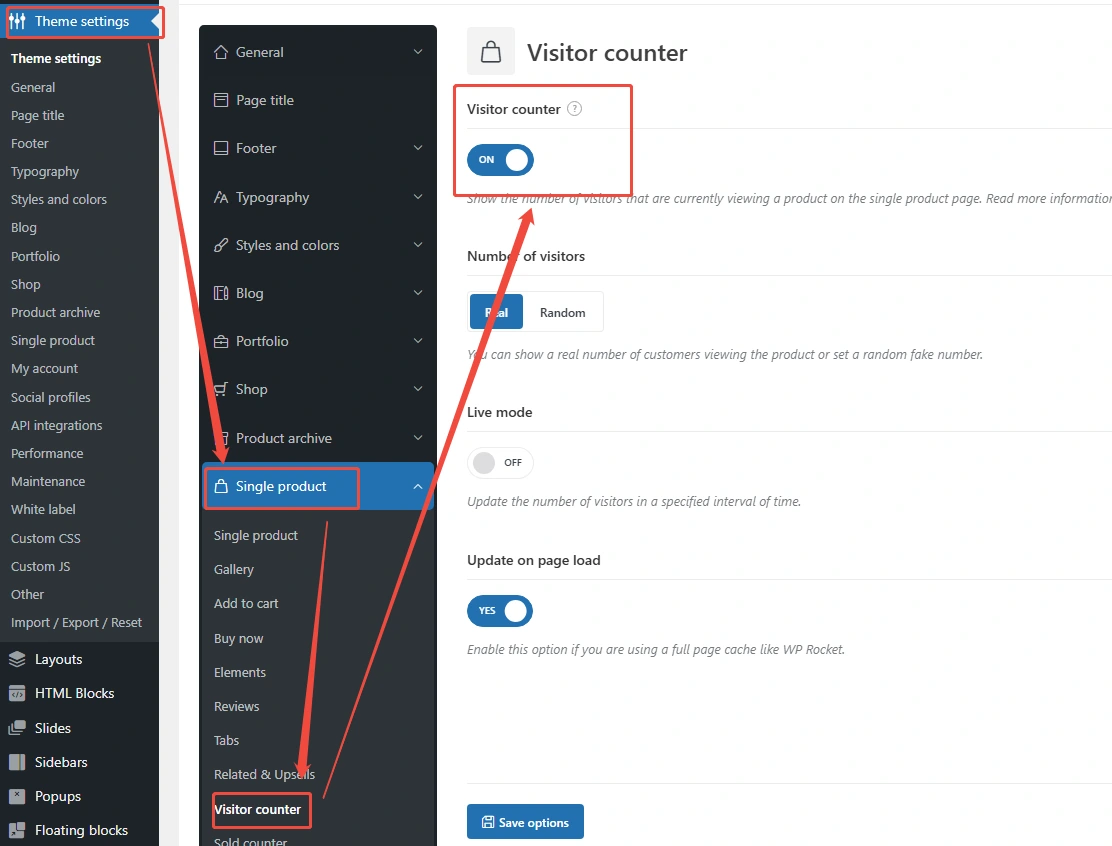1112x846 pixels.
Task: Expand the Typography section arrow
Action: click(x=418, y=197)
